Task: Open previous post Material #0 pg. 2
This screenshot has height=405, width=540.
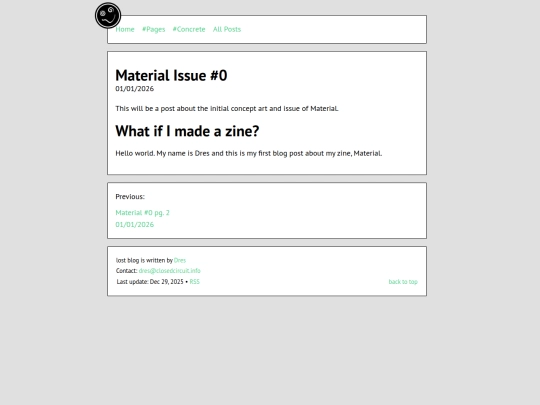Action: [143, 212]
